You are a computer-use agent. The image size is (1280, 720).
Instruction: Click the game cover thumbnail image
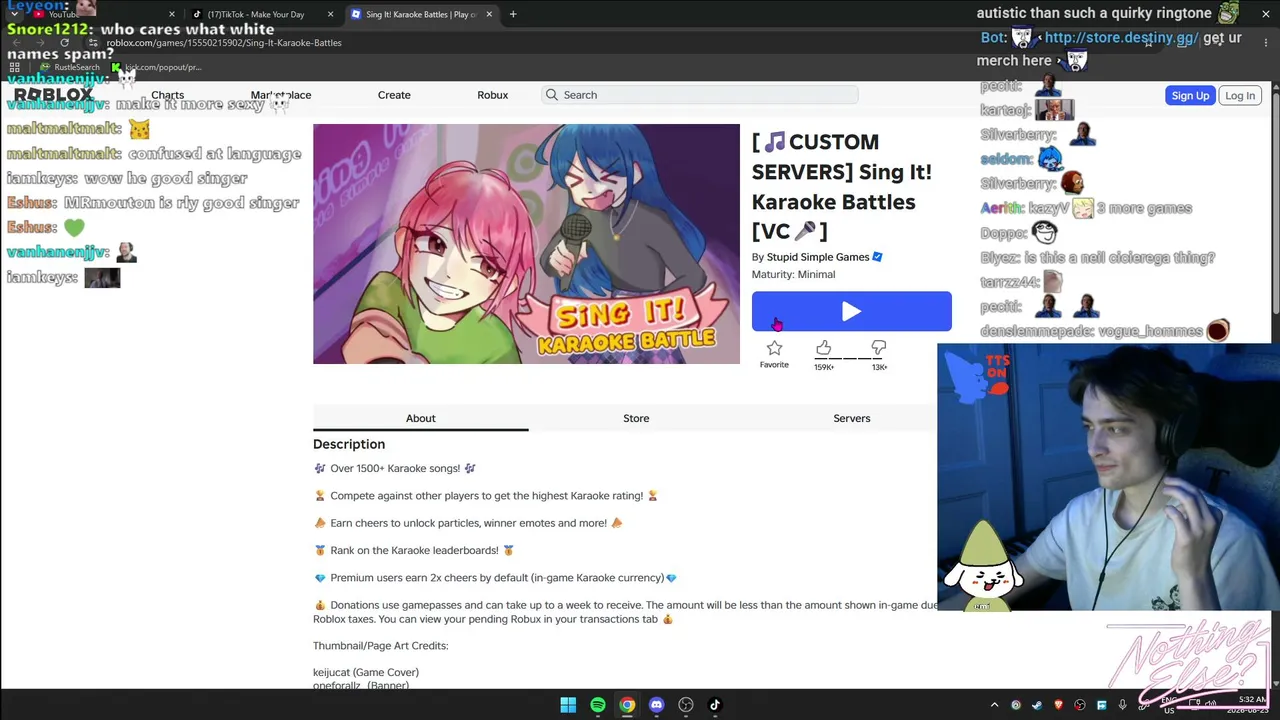(526, 244)
